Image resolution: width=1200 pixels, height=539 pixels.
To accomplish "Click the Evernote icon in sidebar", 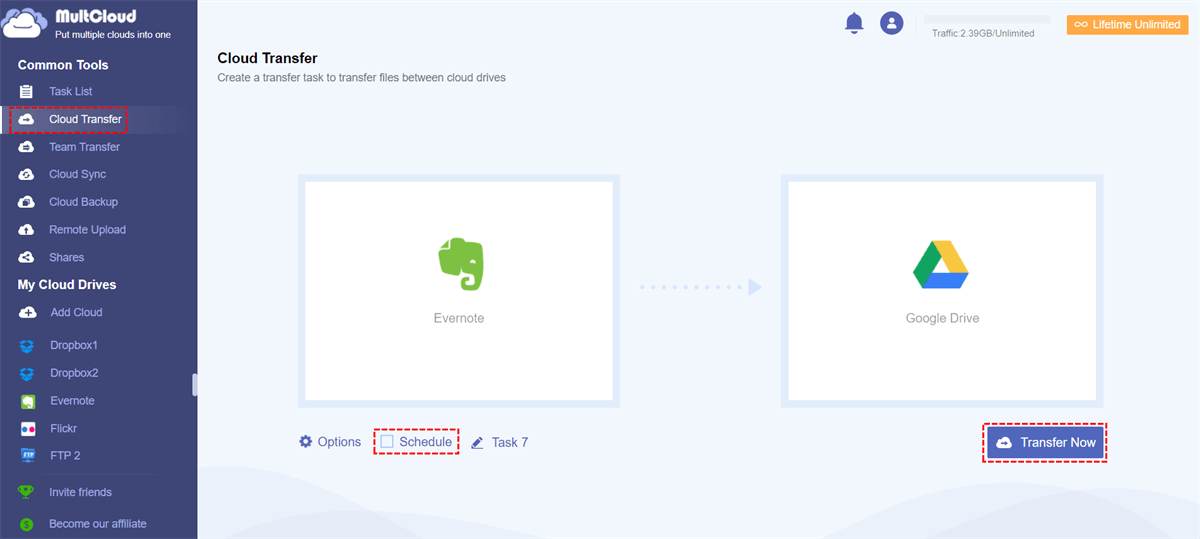I will [28, 401].
